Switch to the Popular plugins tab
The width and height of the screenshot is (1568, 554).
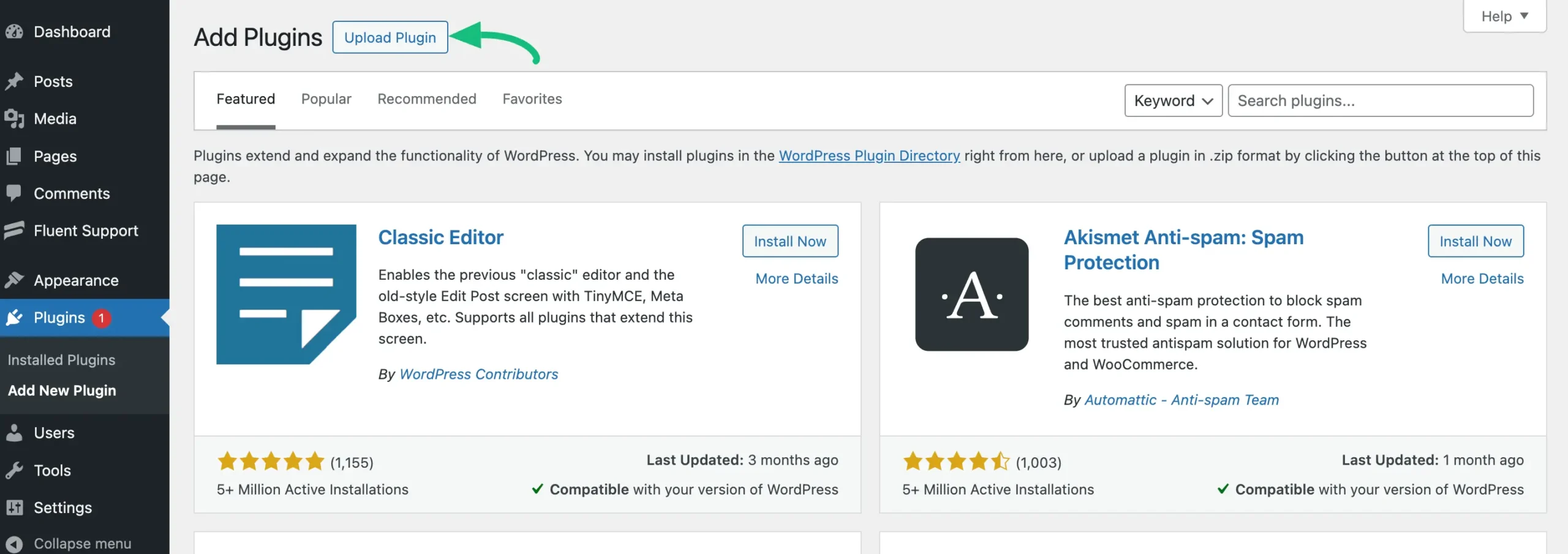[x=326, y=99]
